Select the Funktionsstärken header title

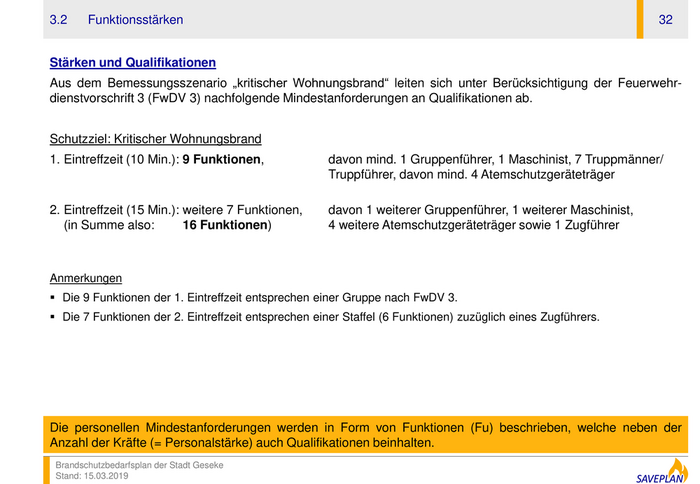point(135,20)
